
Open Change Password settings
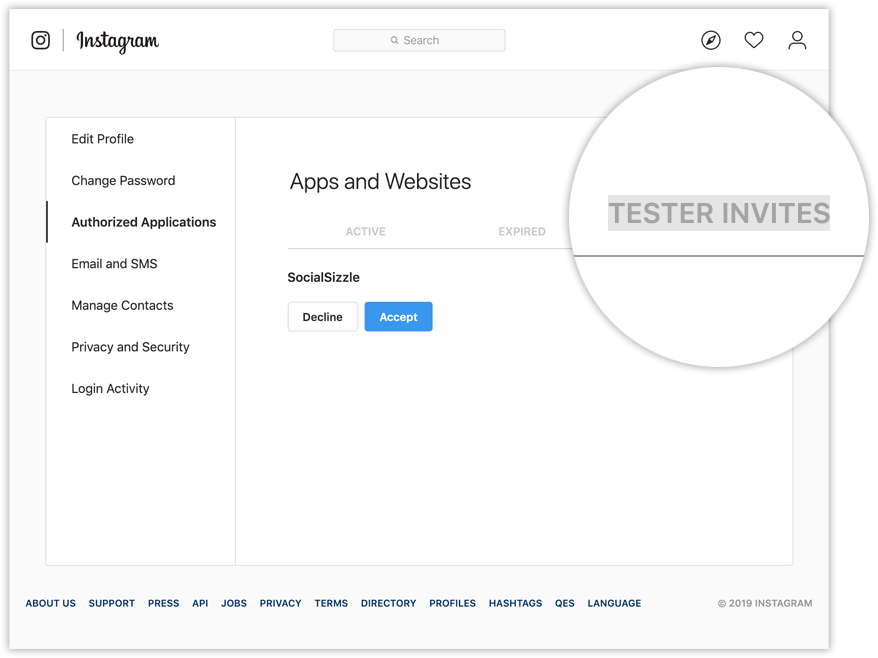point(123,180)
